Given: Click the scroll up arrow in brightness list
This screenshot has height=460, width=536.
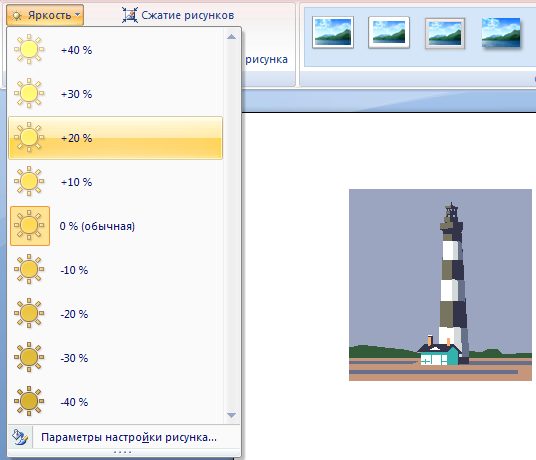Looking at the screenshot, I should pyautogui.click(x=231, y=37).
